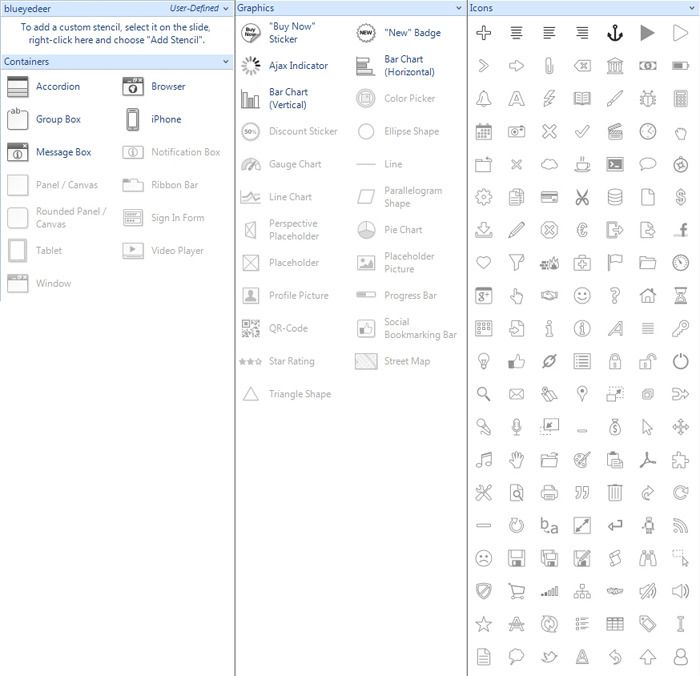Screen dimensions: 700x676
Task: Select the checkmark icon
Action: tap(582, 131)
